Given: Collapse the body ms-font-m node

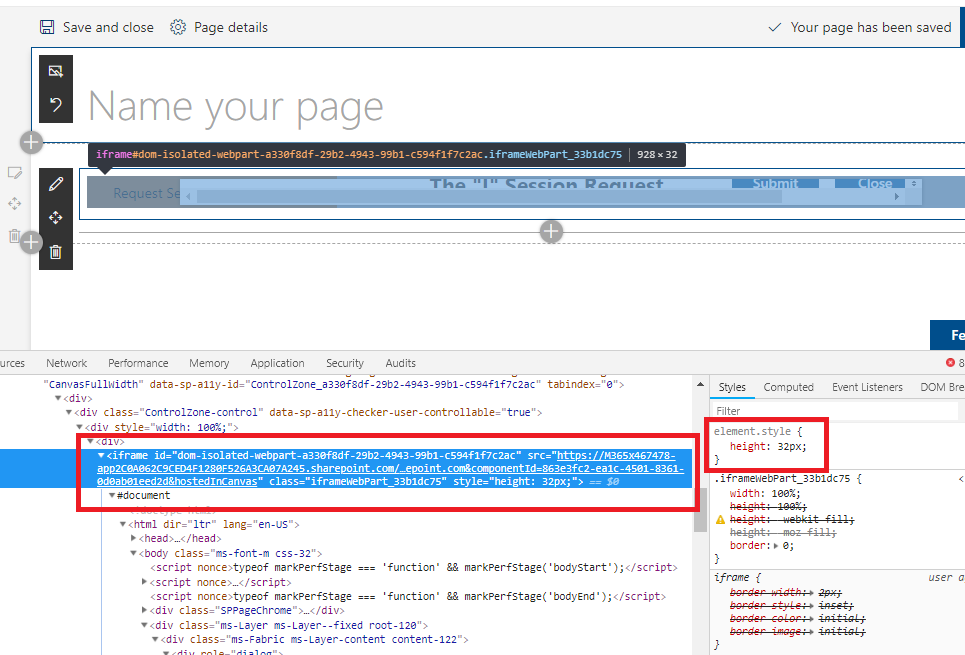Looking at the screenshot, I should click(x=133, y=553).
